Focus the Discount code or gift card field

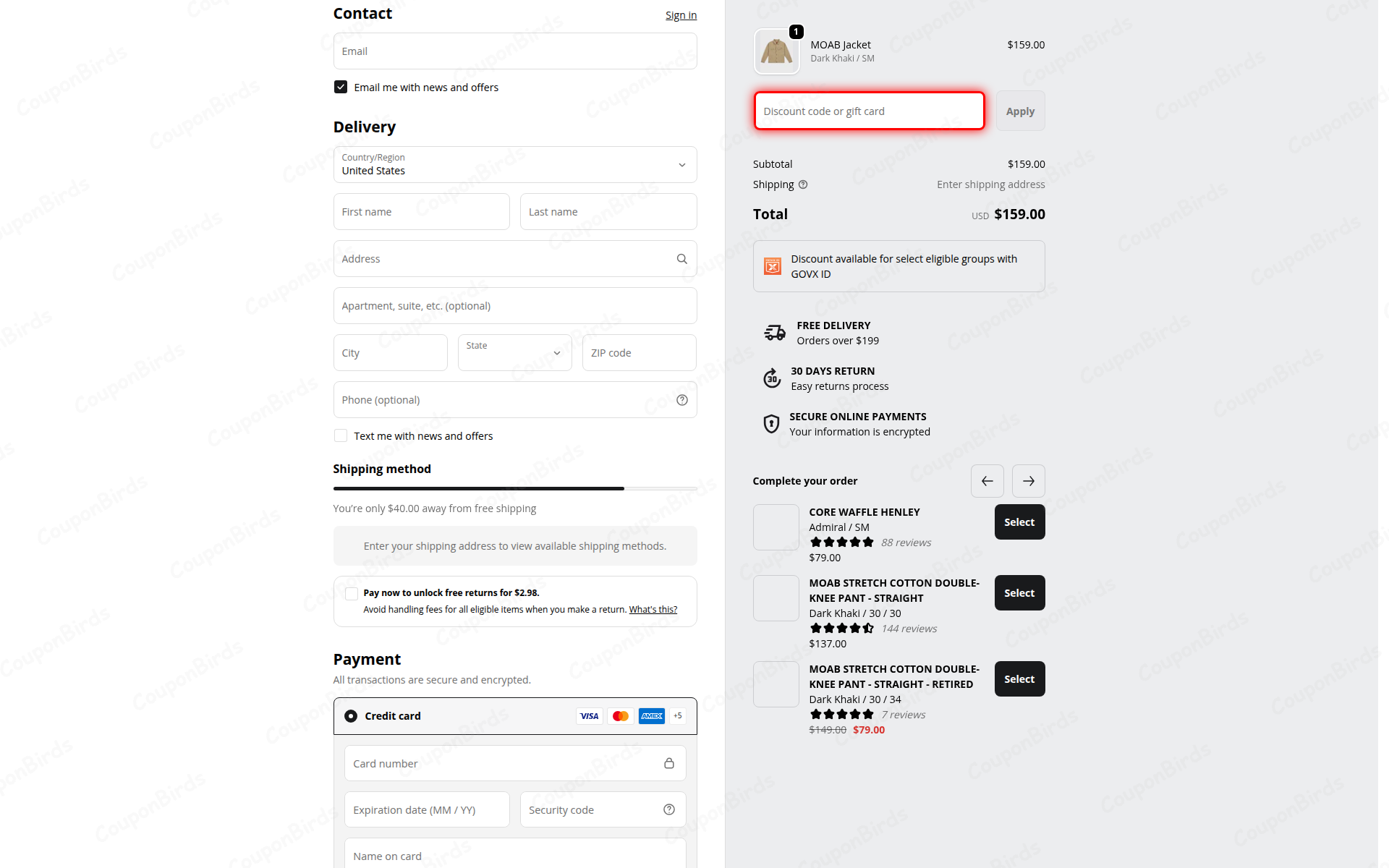click(x=869, y=111)
